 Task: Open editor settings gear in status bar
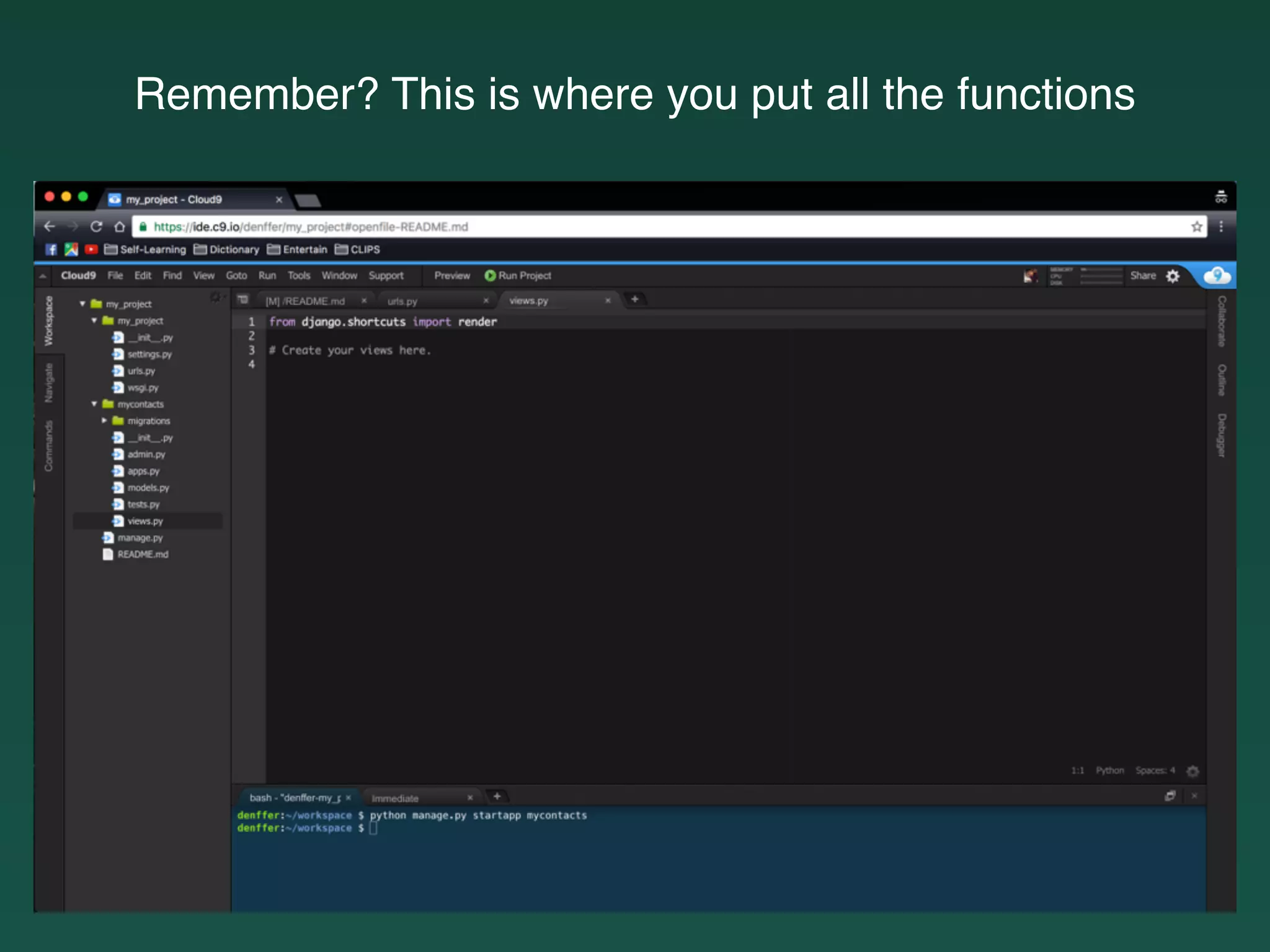tap(1192, 771)
